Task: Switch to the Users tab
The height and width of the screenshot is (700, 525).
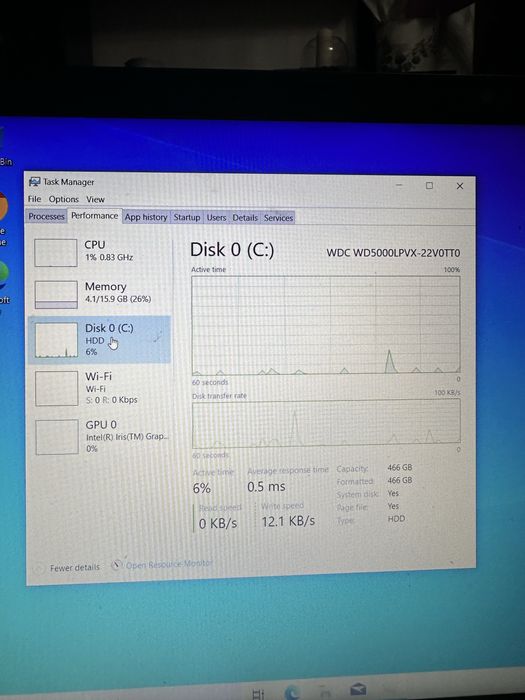Action: coord(216,217)
